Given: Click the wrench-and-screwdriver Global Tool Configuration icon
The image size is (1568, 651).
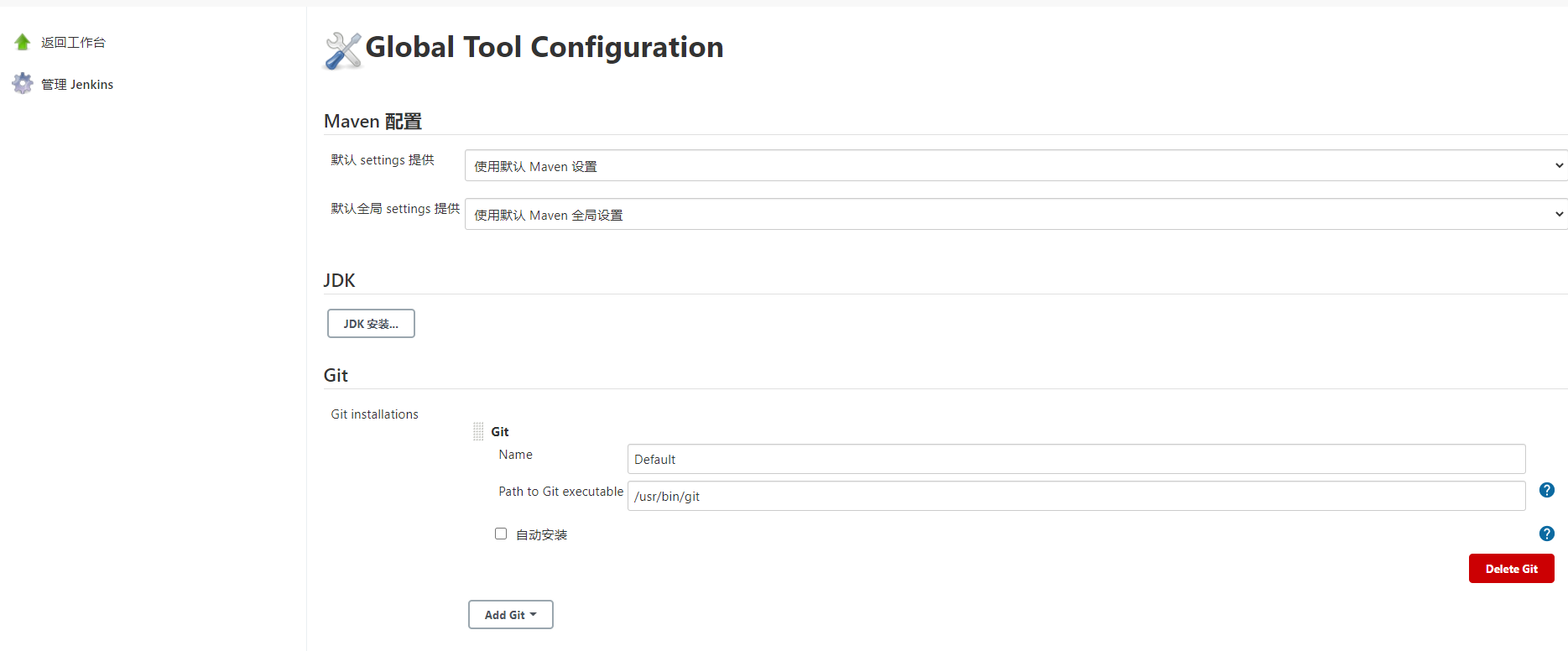Looking at the screenshot, I should coord(343,50).
